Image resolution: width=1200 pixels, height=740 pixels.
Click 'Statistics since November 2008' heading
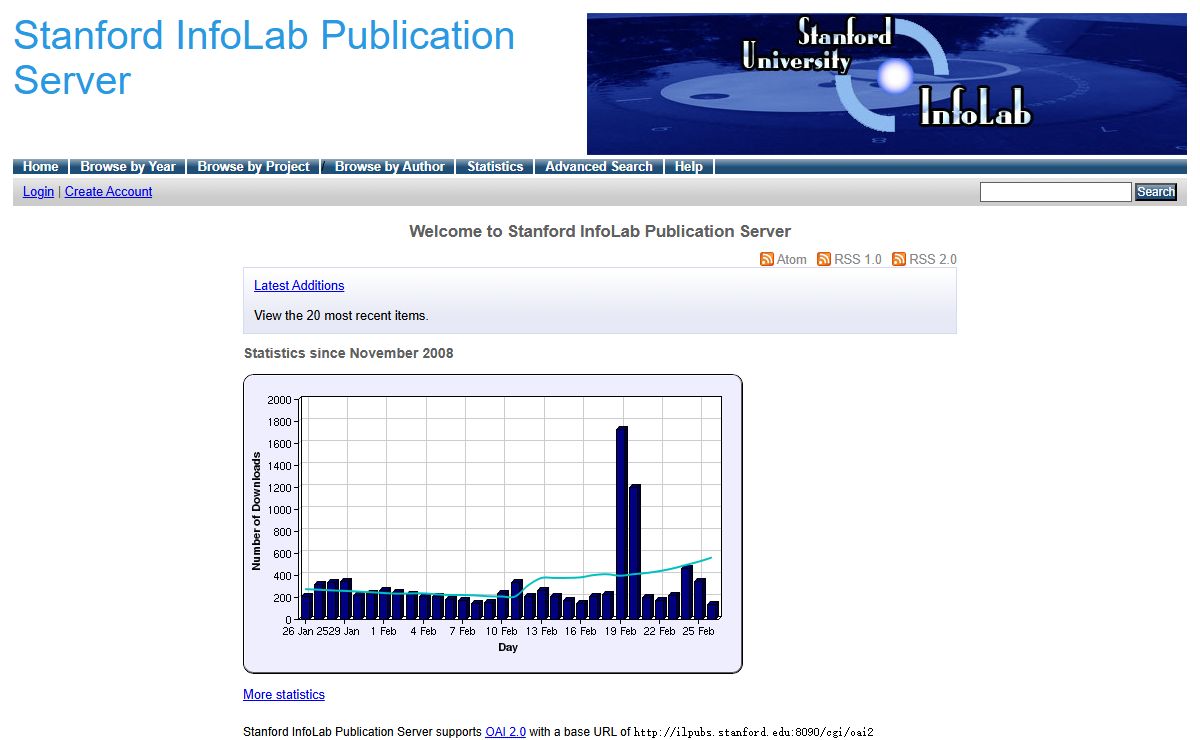349,353
